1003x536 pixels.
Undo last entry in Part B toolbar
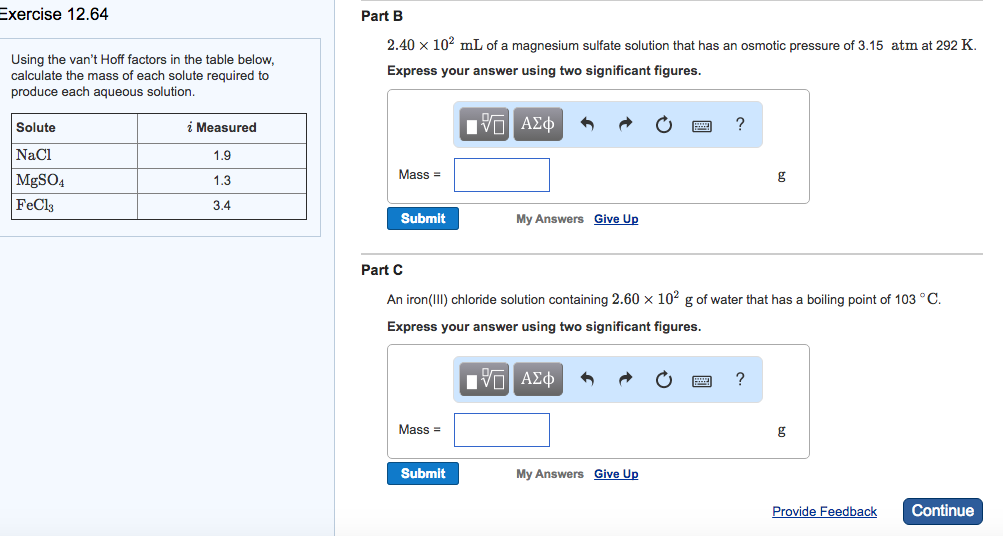588,125
